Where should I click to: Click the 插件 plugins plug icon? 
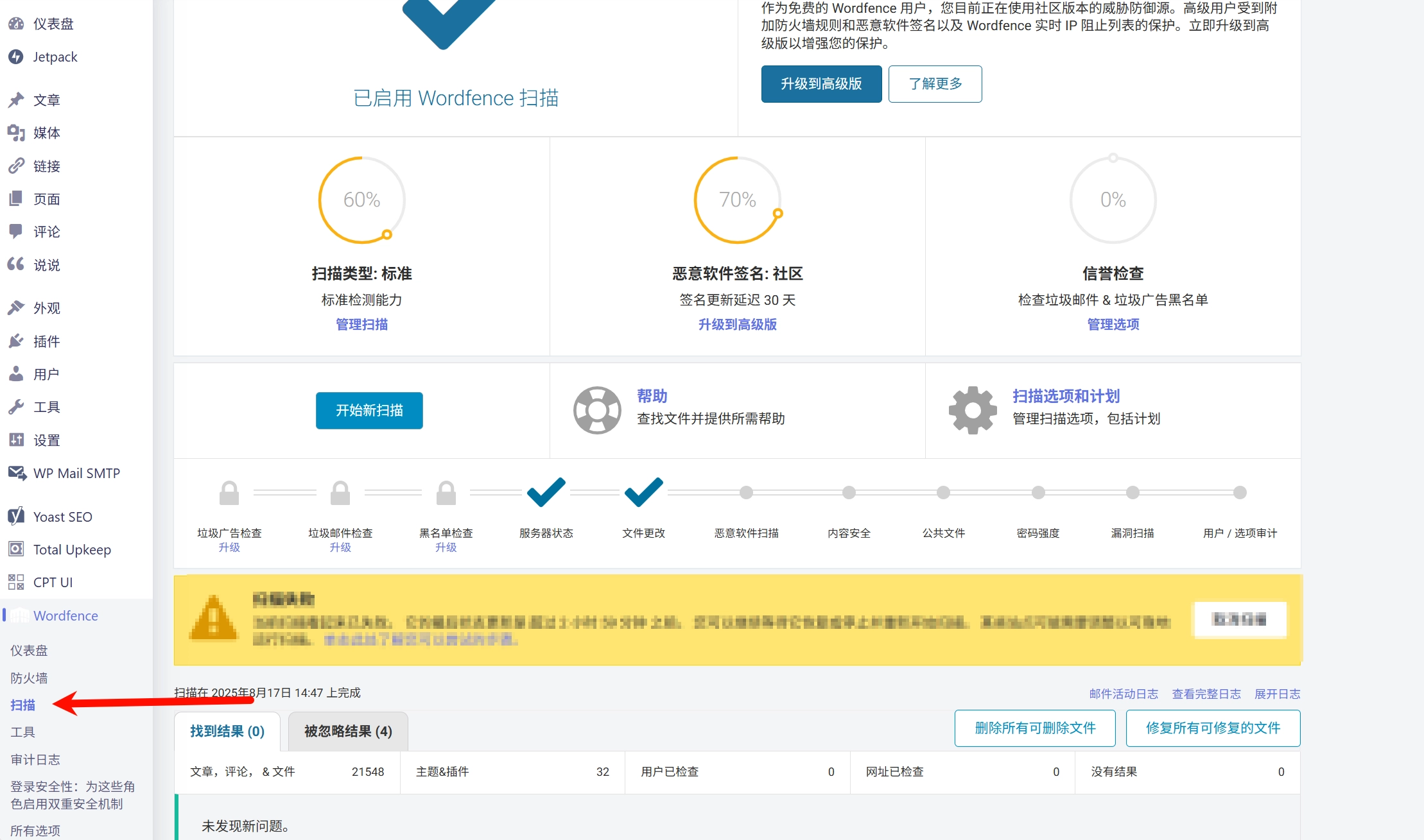pyautogui.click(x=16, y=341)
